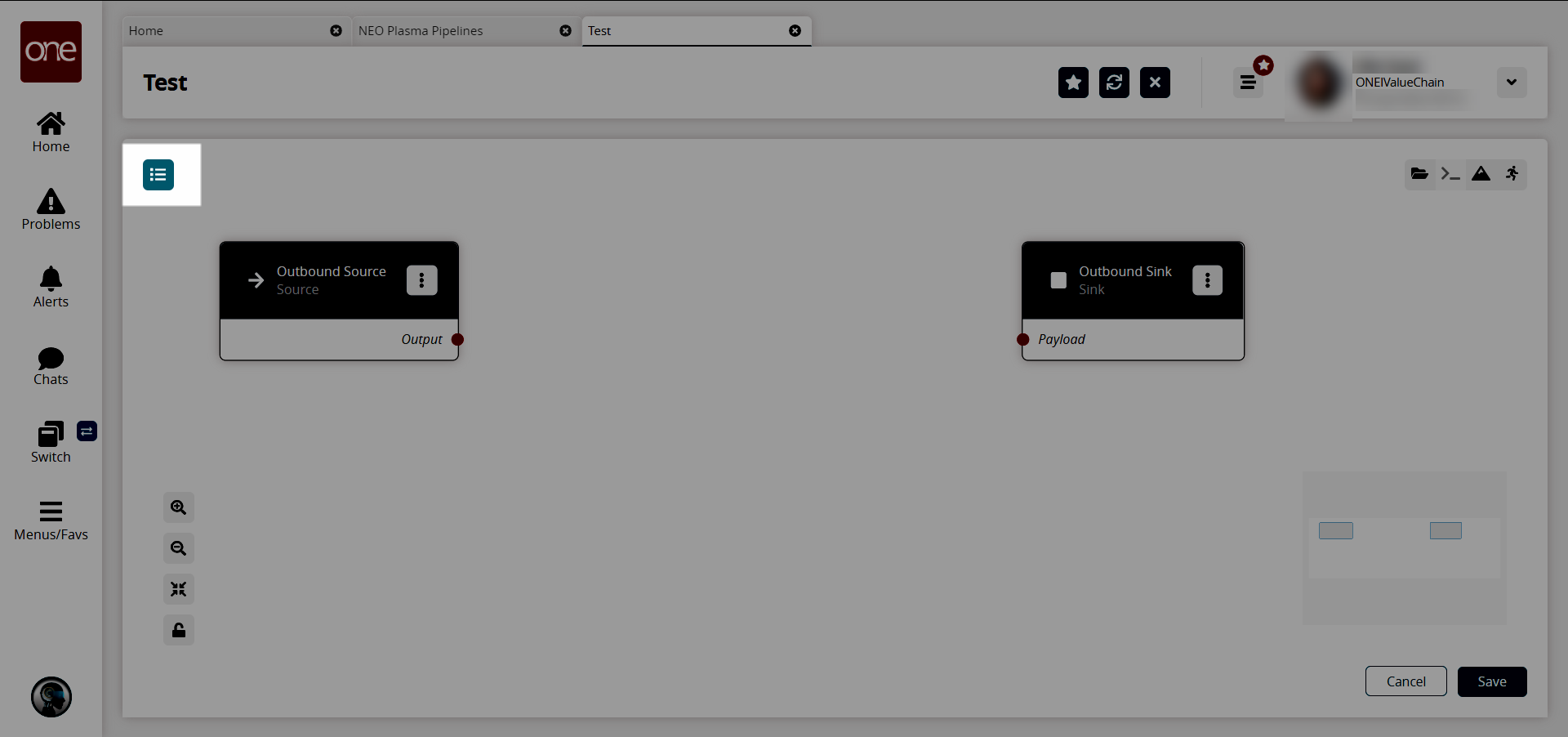Close the Test tab

click(795, 31)
